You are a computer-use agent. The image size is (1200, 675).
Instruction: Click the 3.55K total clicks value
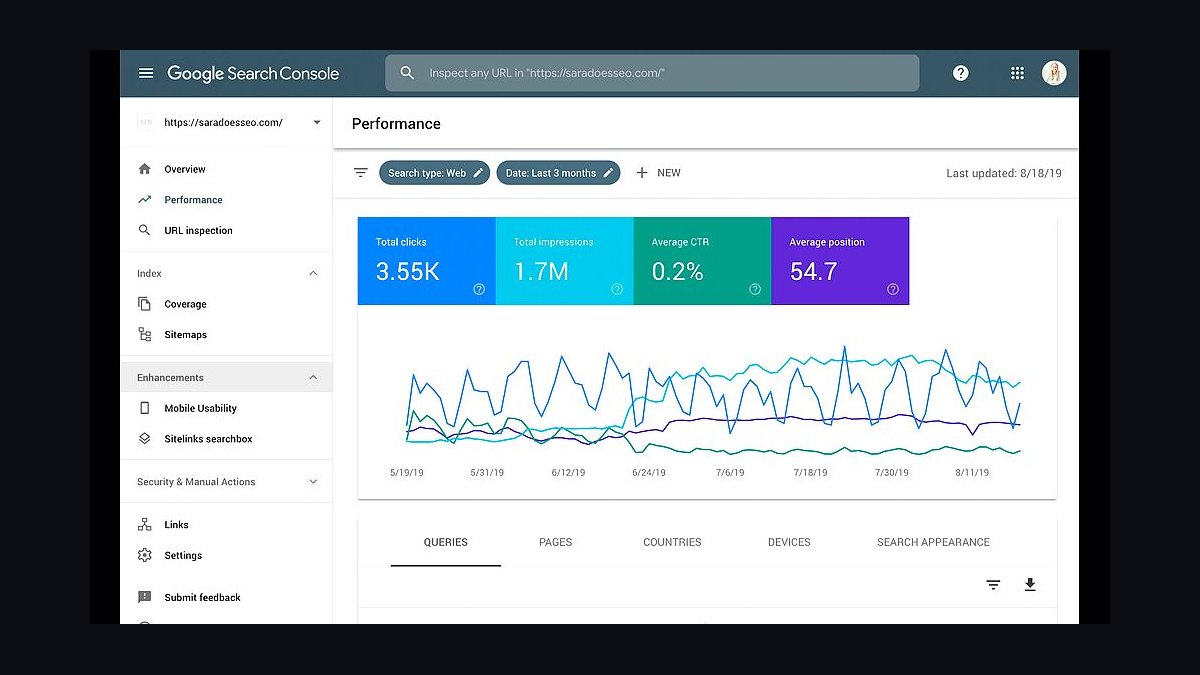407,271
